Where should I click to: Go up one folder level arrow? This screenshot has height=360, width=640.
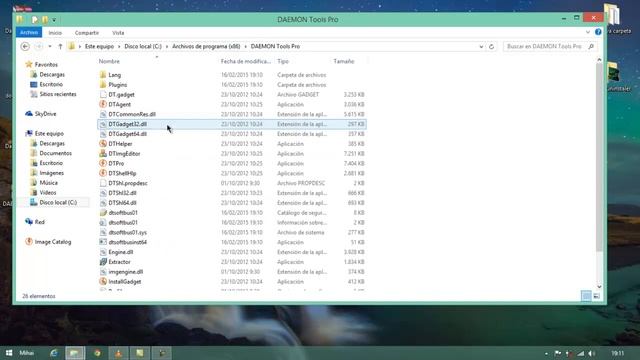(x=60, y=47)
